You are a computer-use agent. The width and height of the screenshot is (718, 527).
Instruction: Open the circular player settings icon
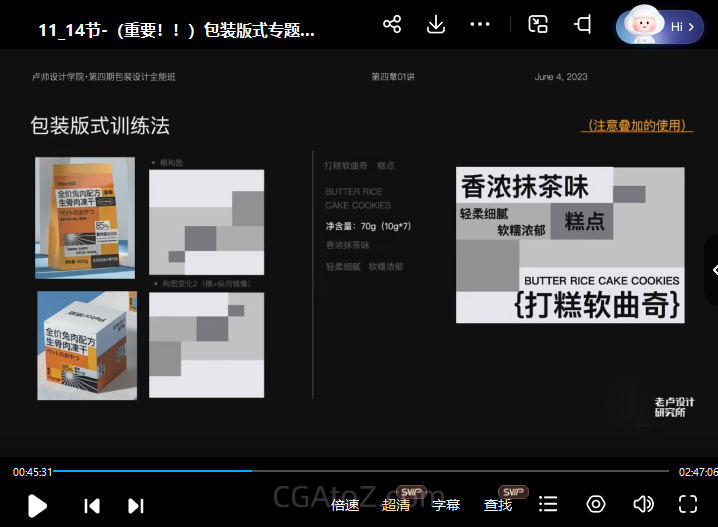[x=596, y=504]
